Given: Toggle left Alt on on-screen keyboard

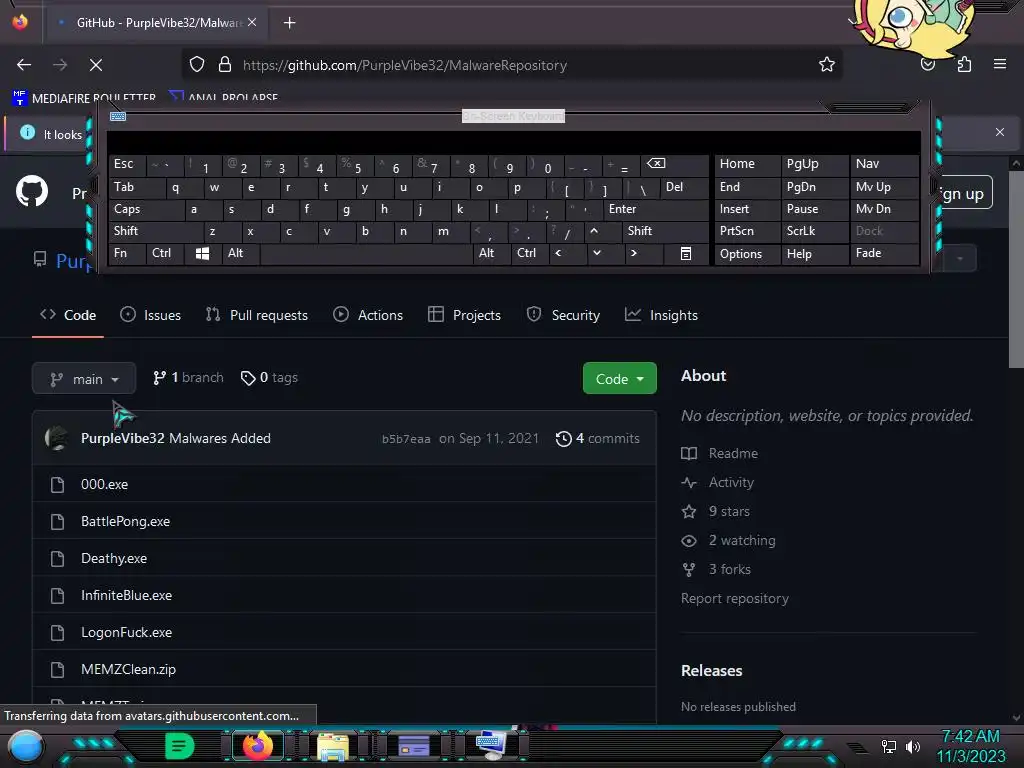Looking at the screenshot, I should click(240, 253).
